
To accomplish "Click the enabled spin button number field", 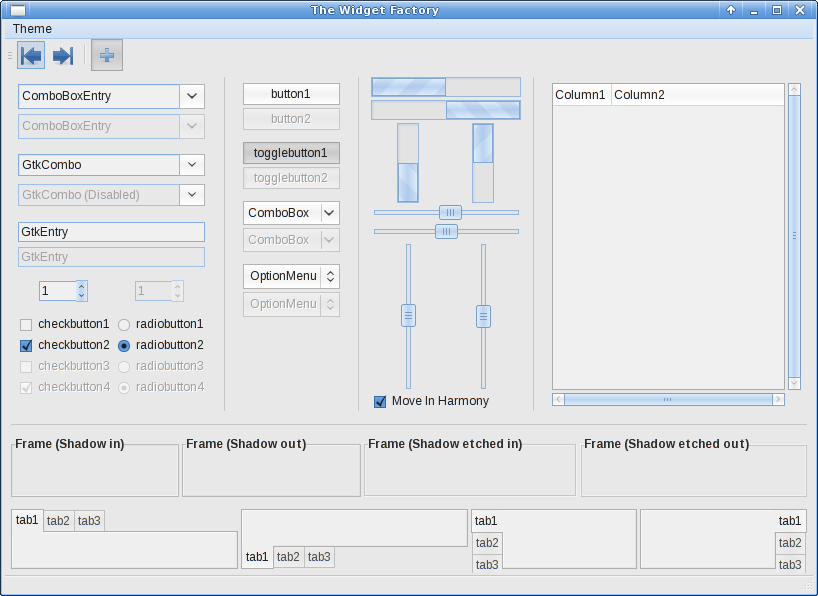I will (58, 291).
